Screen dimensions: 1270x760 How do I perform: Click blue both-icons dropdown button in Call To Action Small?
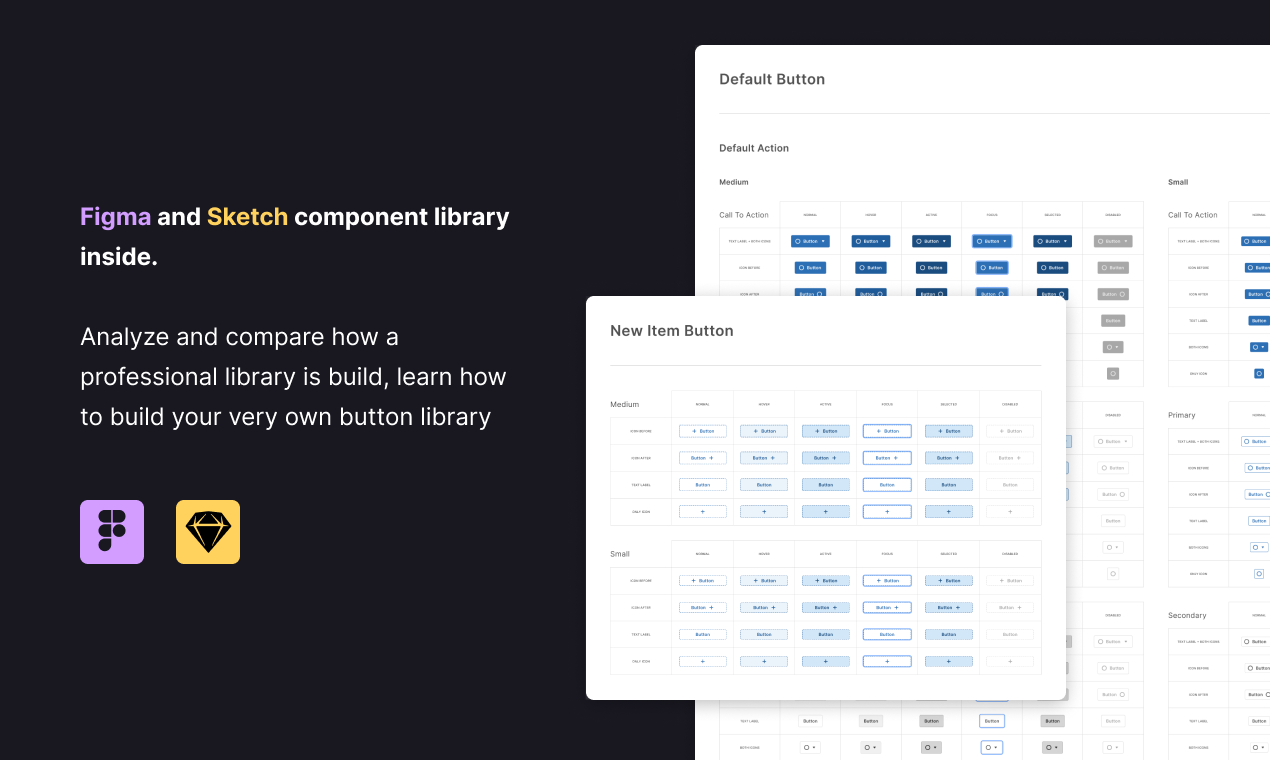point(1259,347)
